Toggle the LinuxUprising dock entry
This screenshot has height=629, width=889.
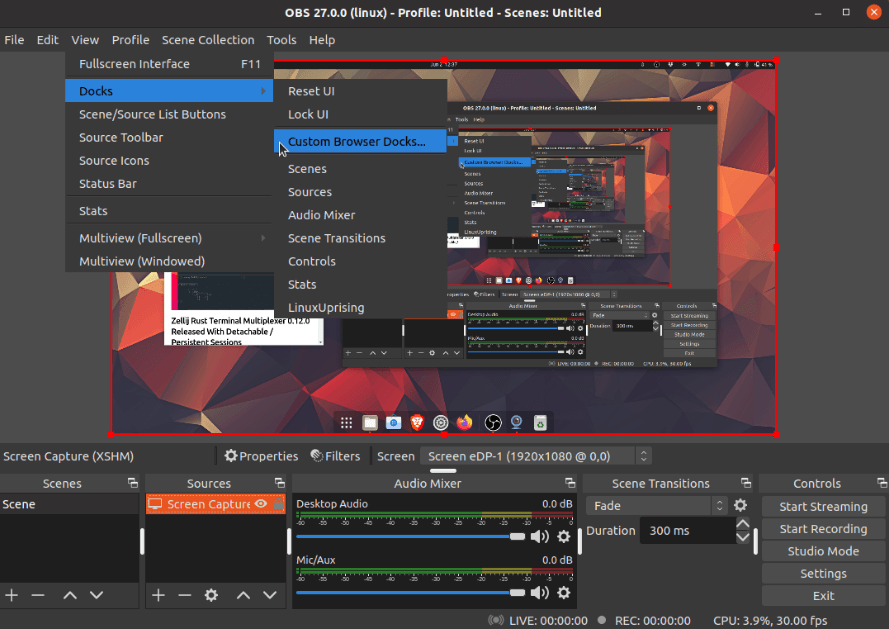click(360, 307)
